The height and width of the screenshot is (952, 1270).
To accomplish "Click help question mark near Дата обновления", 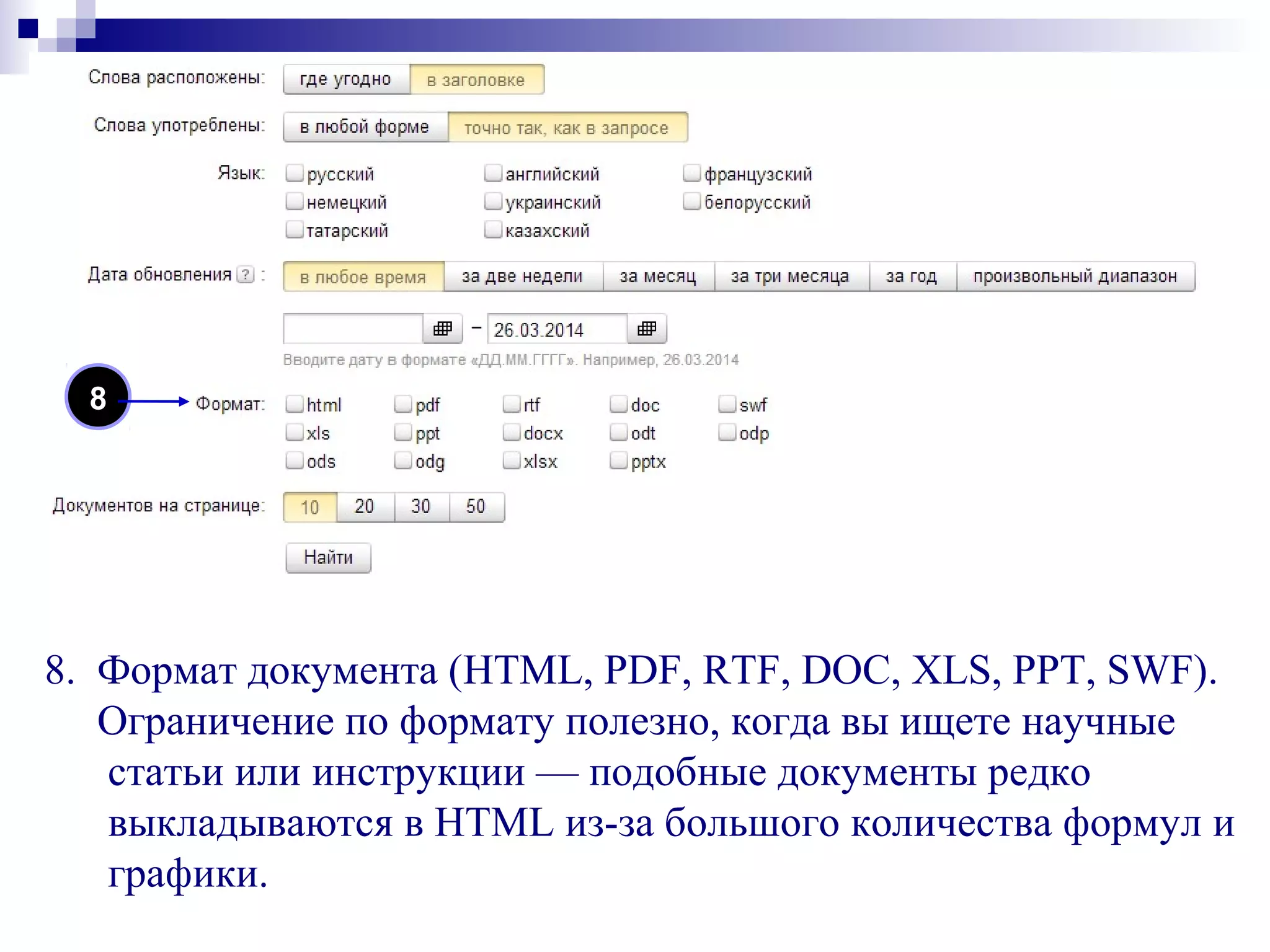I will pos(246,275).
